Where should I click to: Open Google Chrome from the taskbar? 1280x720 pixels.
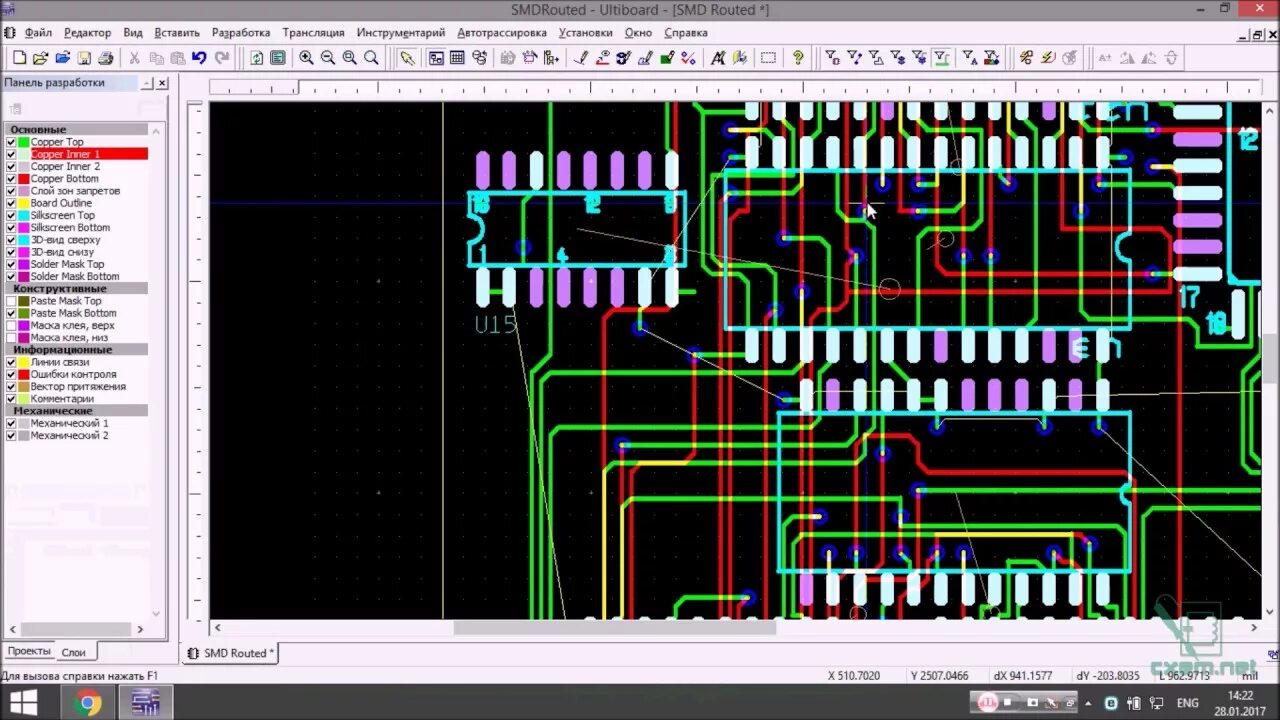coord(87,703)
